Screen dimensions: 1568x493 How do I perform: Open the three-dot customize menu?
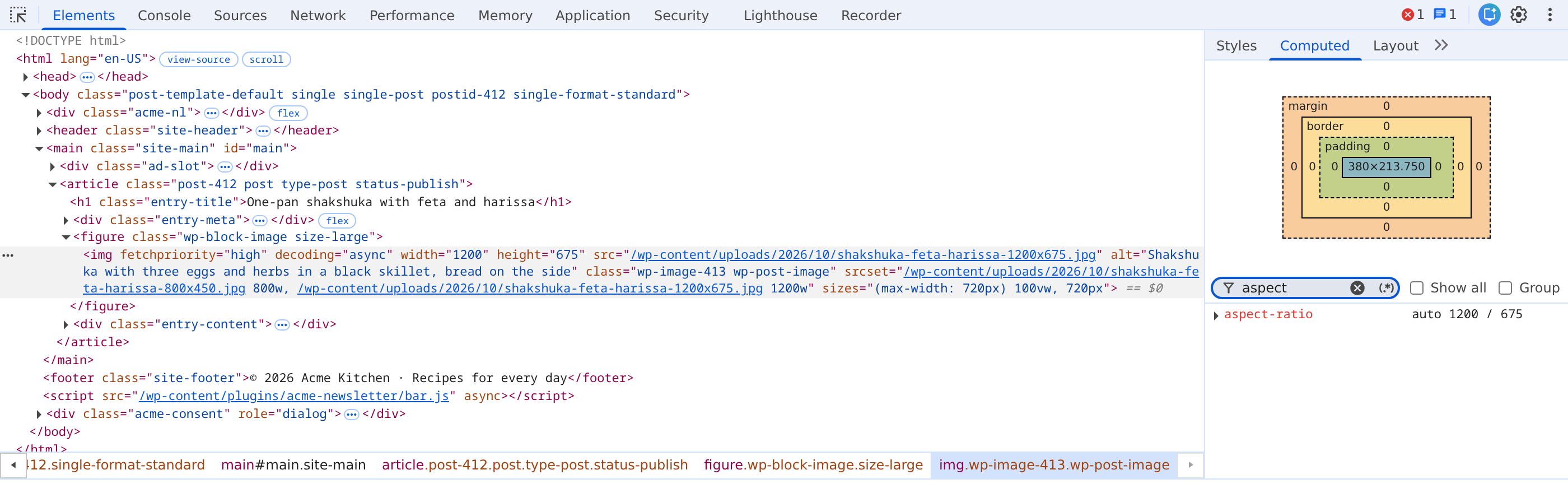pyautogui.click(x=1550, y=15)
